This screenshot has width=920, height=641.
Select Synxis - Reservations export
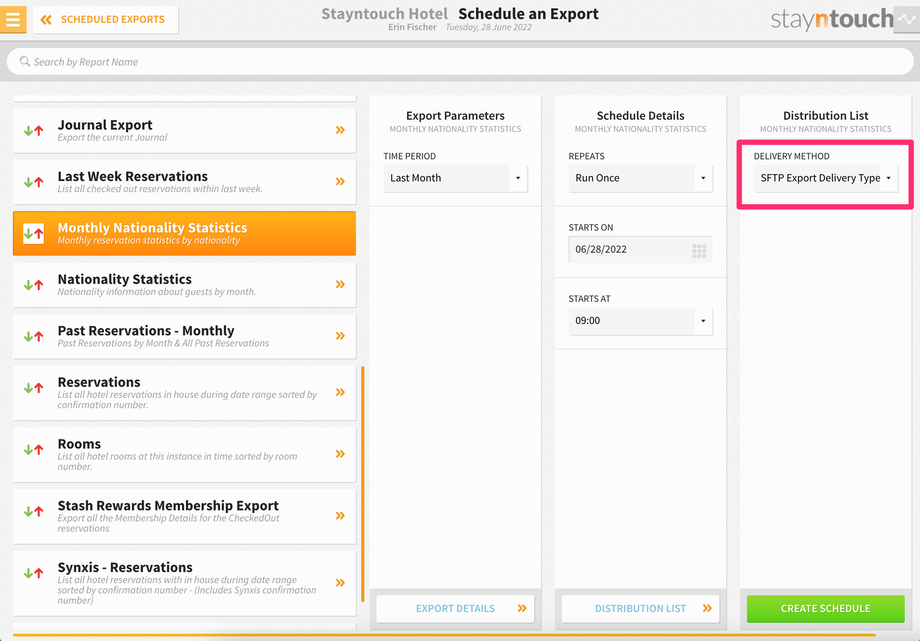(184, 583)
